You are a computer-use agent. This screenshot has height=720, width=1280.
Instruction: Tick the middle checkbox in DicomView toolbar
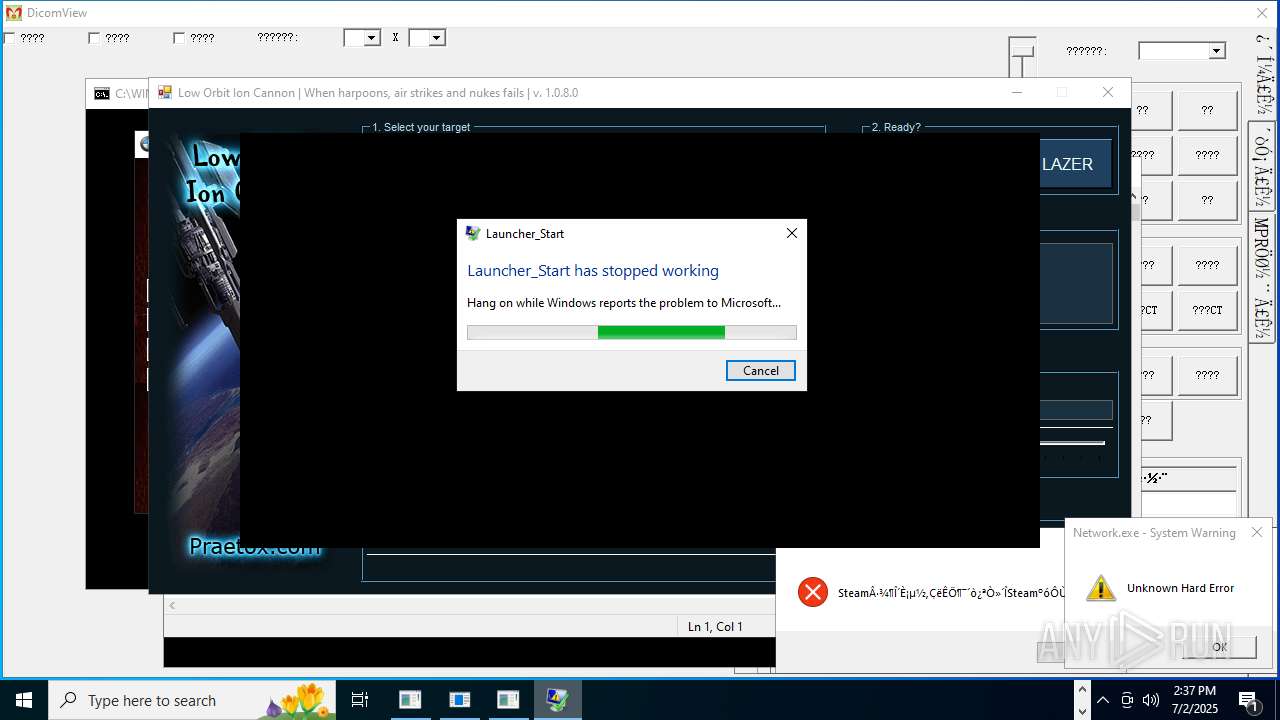pyautogui.click(x=94, y=38)
